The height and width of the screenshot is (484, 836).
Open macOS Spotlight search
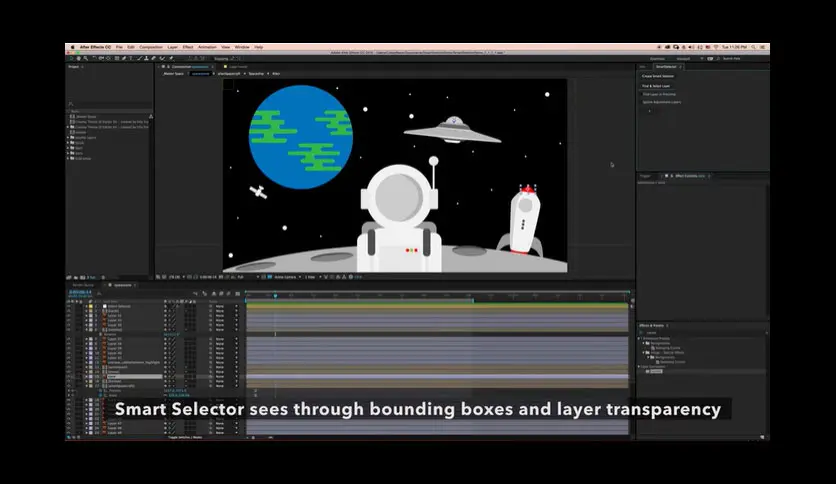(x=753, y=47)
